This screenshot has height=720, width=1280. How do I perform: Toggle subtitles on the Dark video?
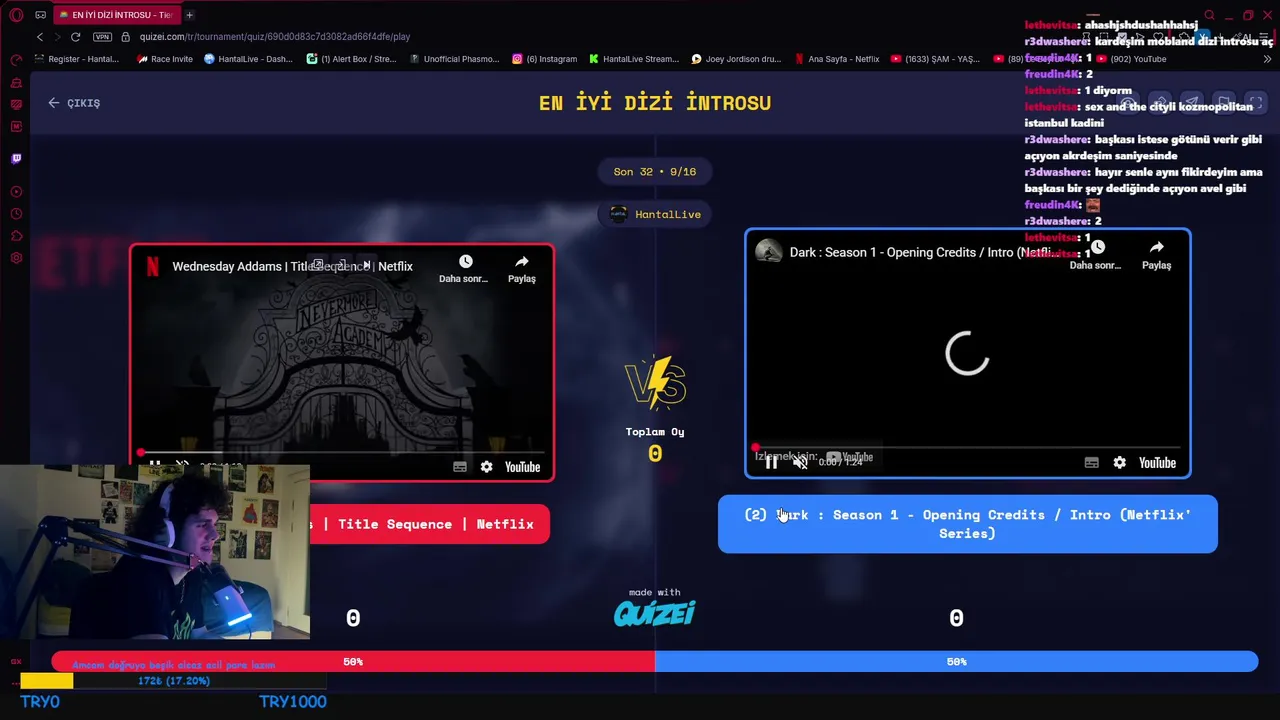1092,462
